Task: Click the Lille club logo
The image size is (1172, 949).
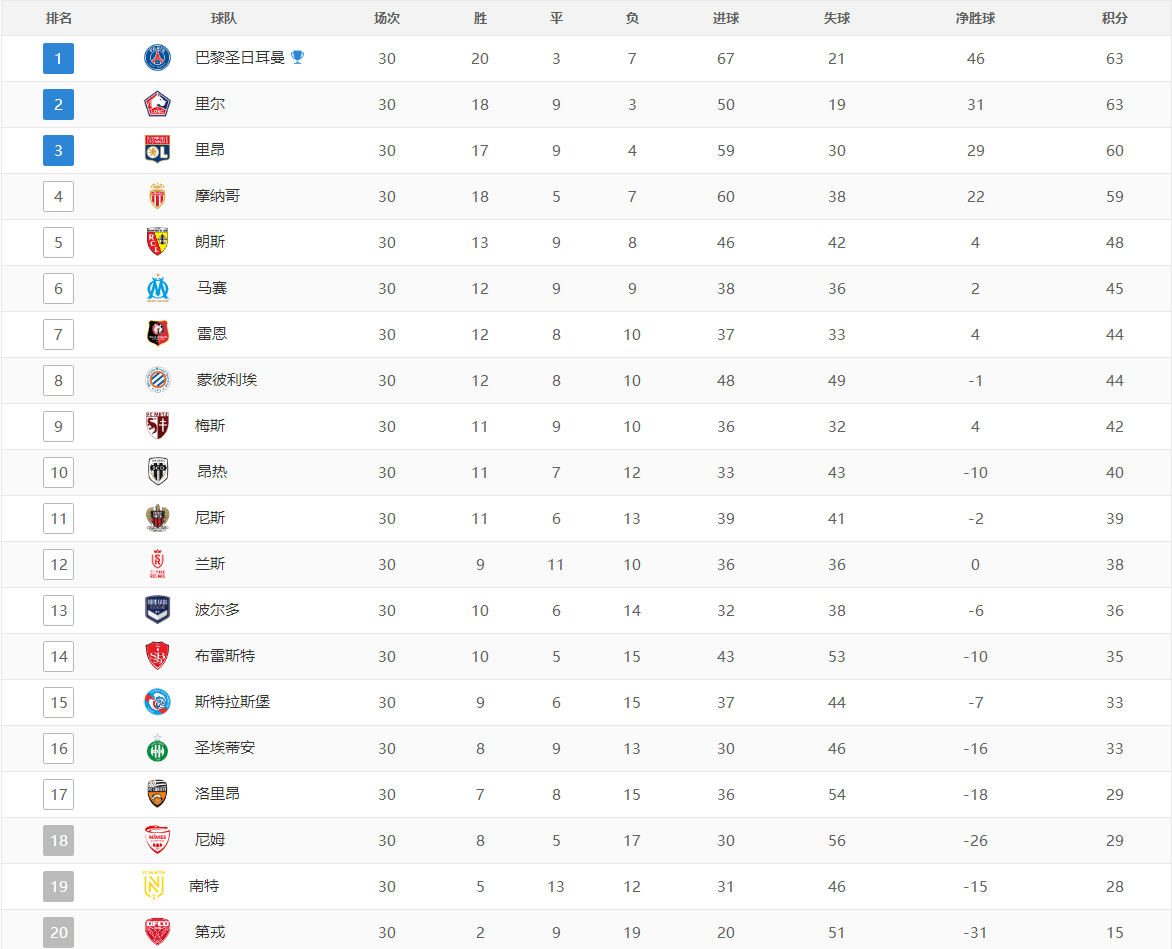Action: pyautogui.click(x=158, y=104)
